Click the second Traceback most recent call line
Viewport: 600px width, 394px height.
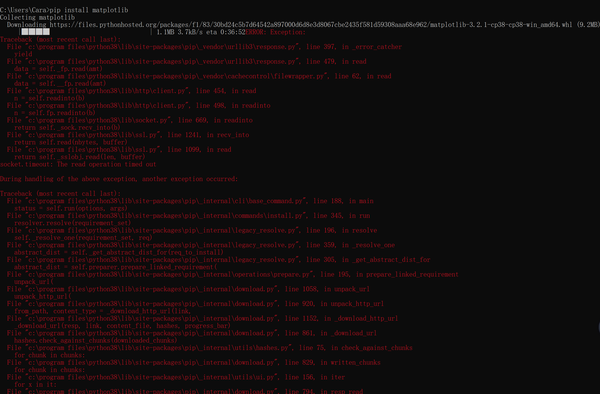60,194
